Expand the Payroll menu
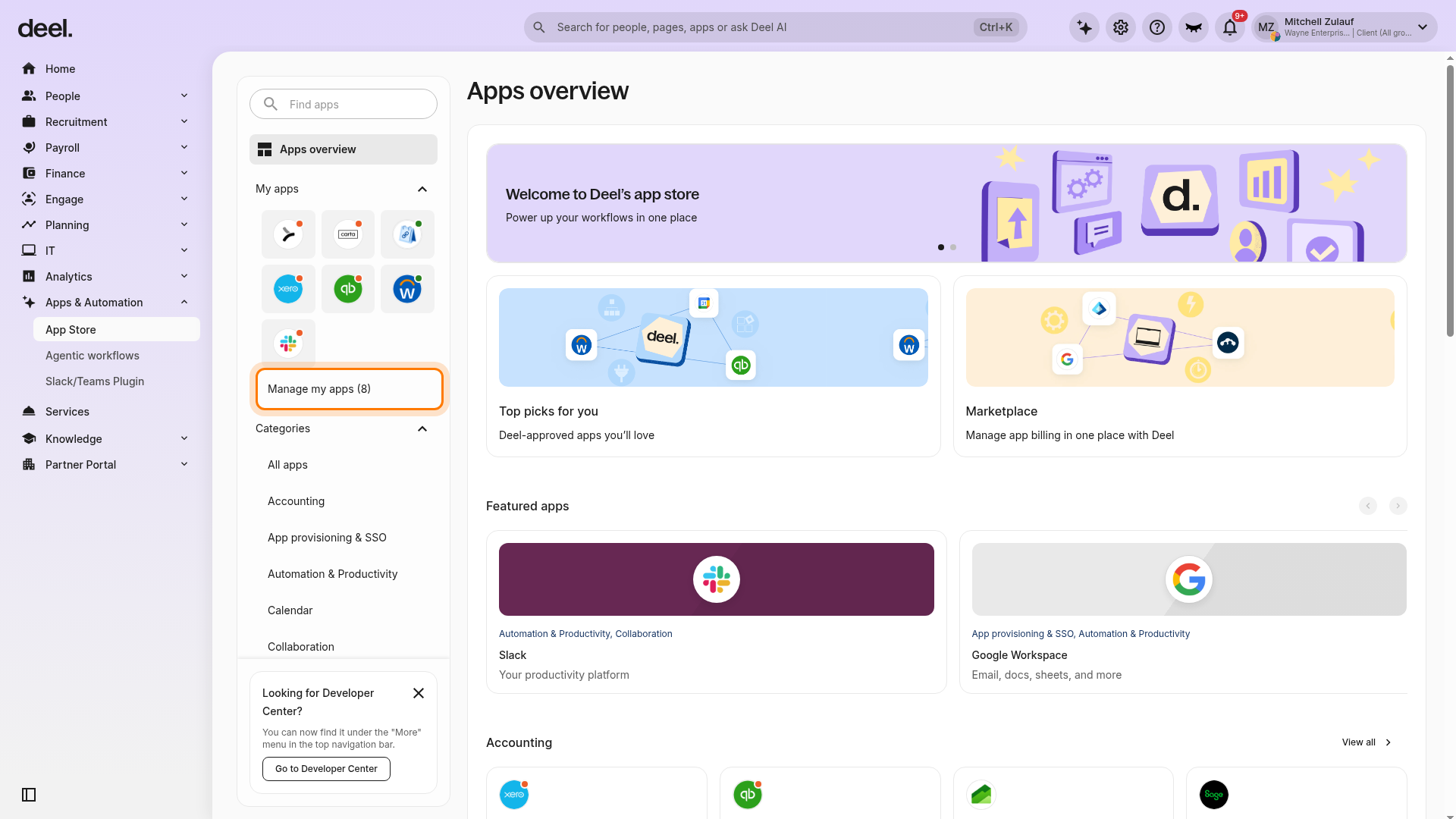 click(184, 147)
